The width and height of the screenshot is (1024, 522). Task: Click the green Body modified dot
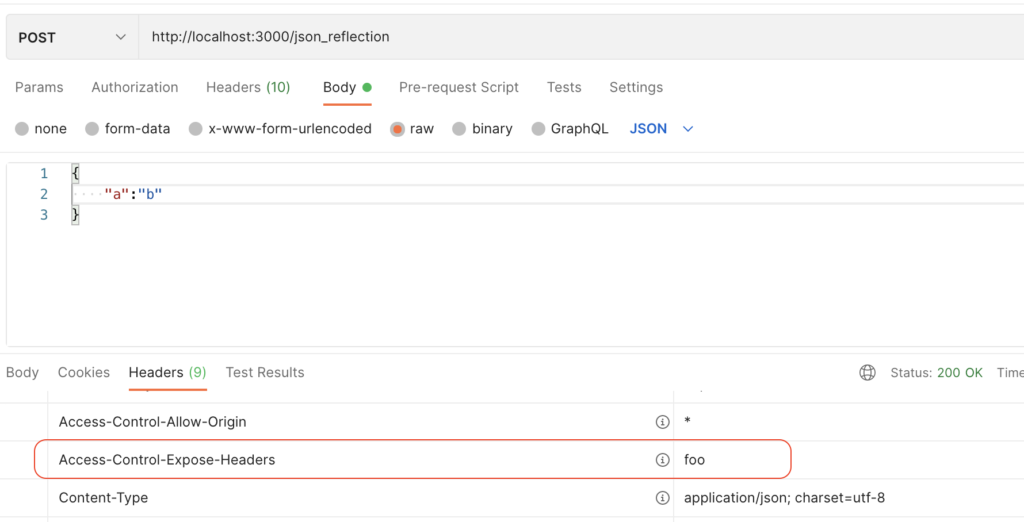coord(367,88)
